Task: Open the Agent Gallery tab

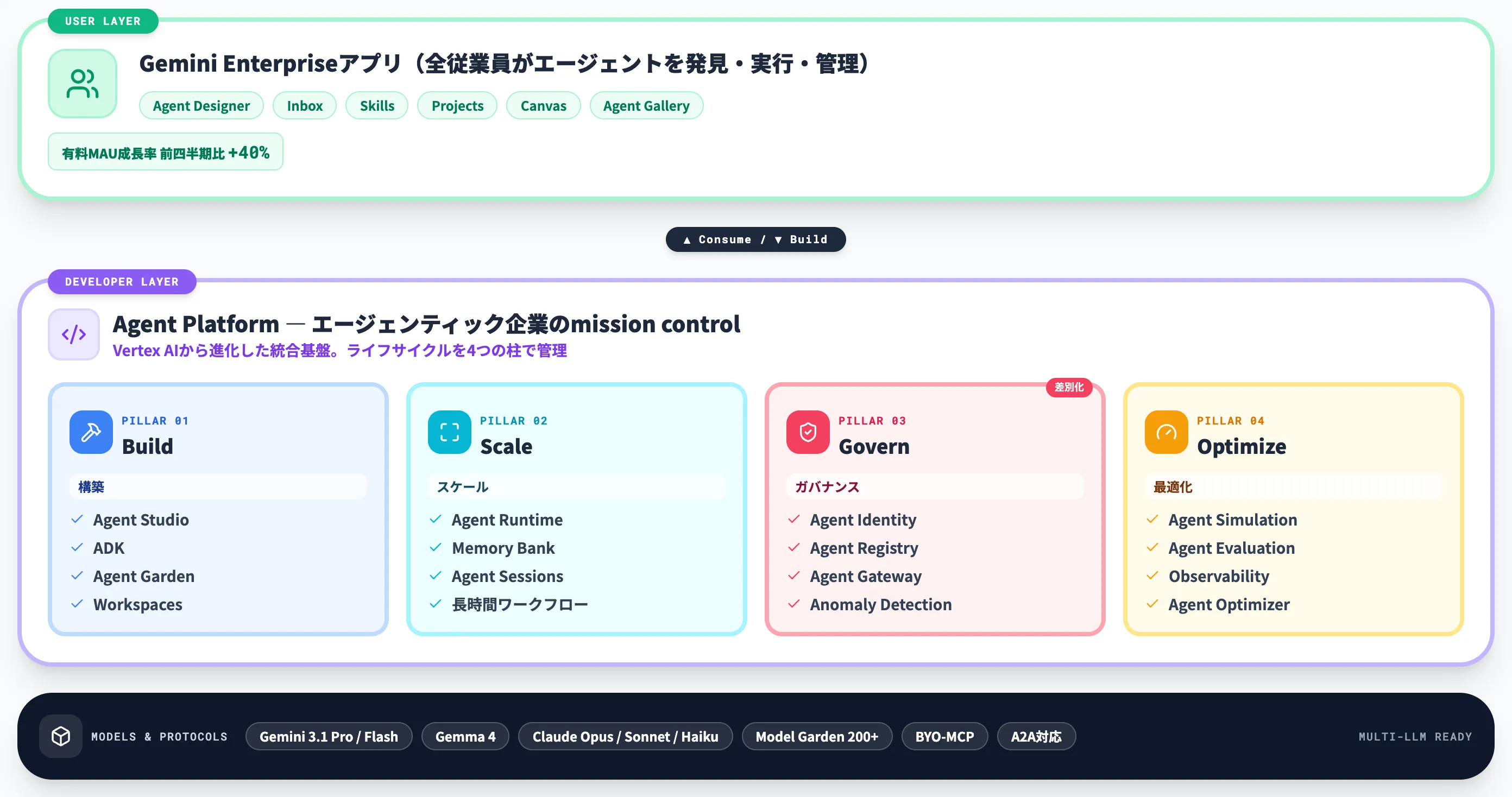Action: click(x=646, y=106)
